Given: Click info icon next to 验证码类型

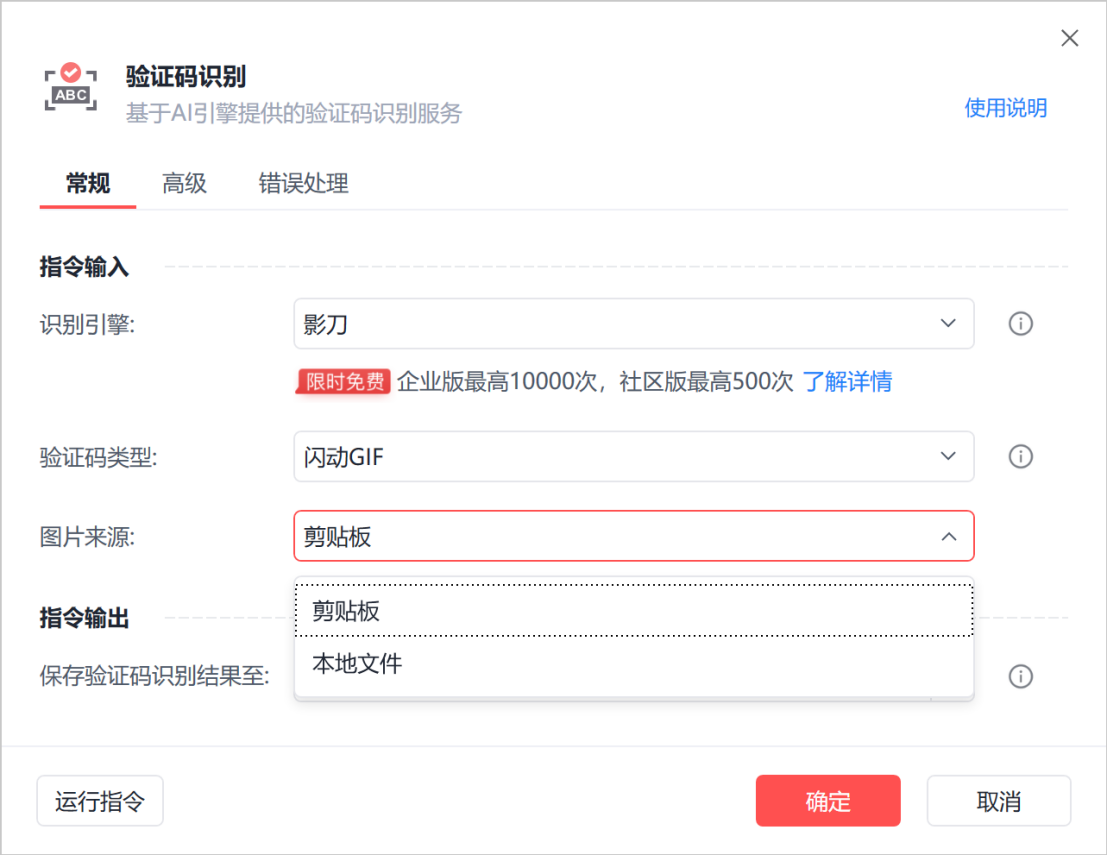Looking at the screenshot, I should coord(1020,457).
